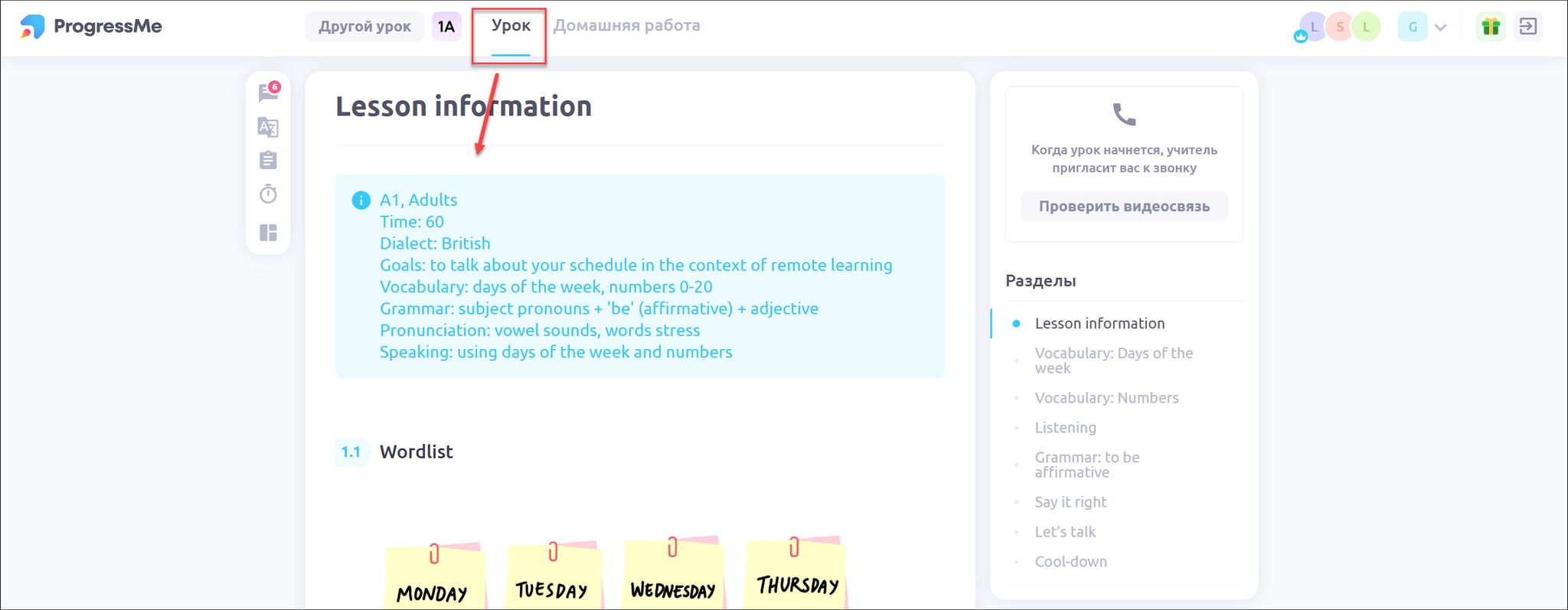Click the green L participant avatar
The width and height of the screenshot is (1568, 610).
coord(1366,27)
